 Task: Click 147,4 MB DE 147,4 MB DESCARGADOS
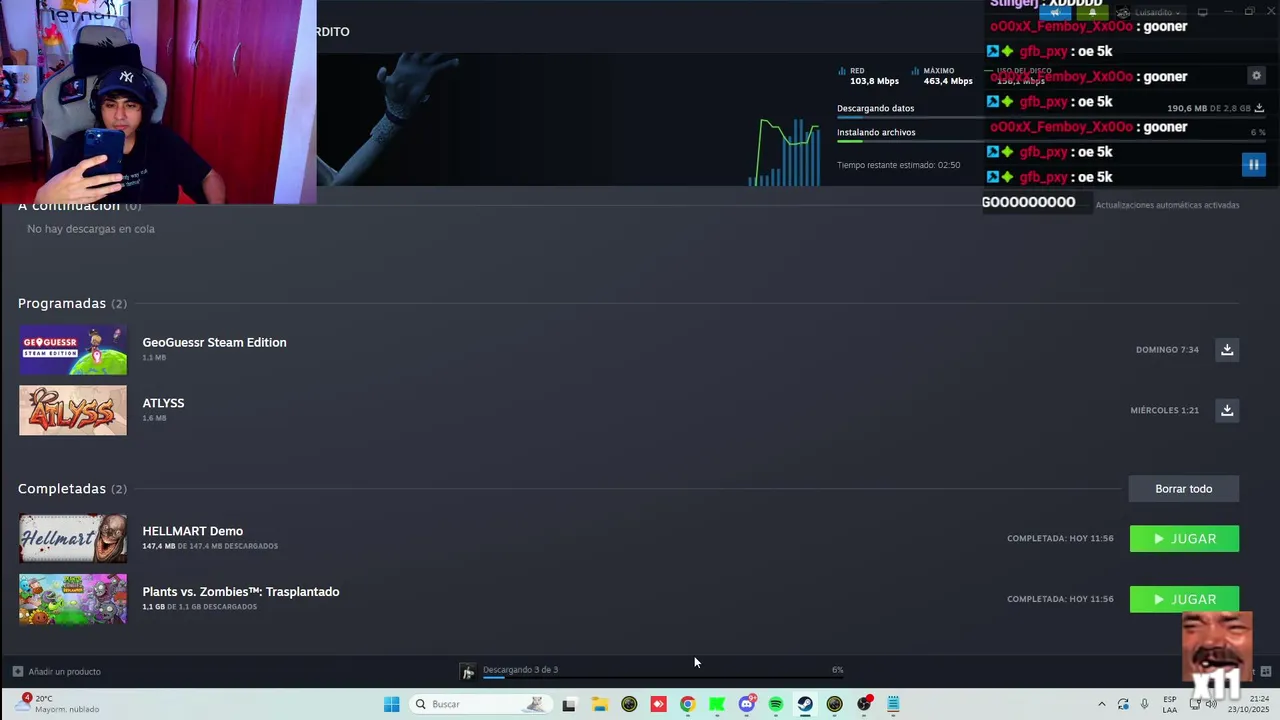click(x=210, y=546)
